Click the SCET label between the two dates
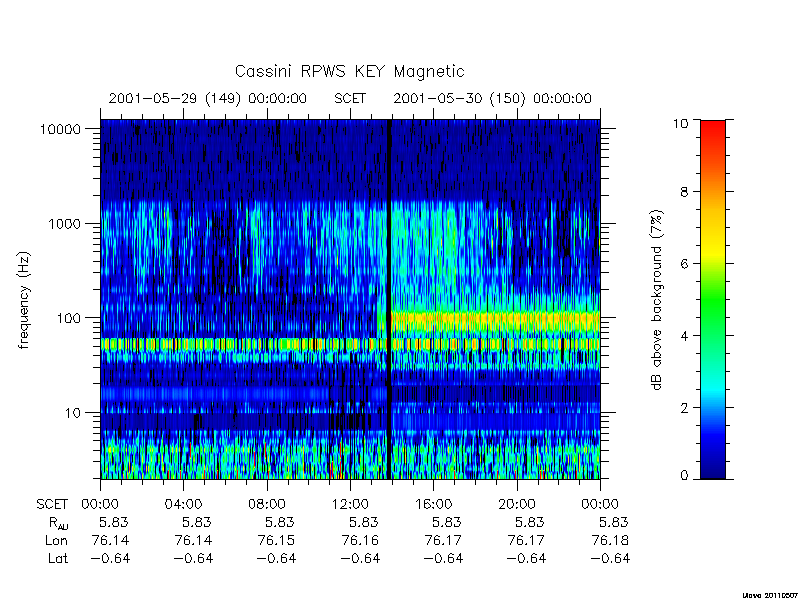Screen dimensions: 800x600 [x=350, y=98]
